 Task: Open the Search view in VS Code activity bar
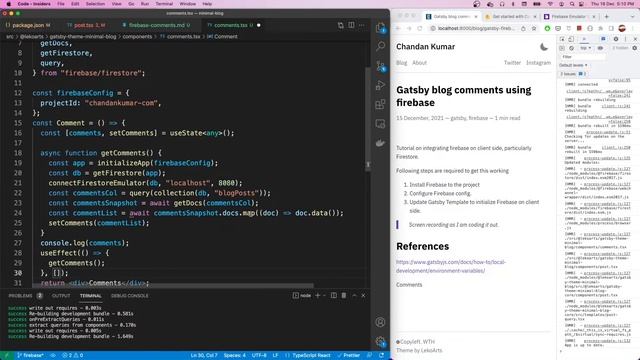[x=380, y=46]
